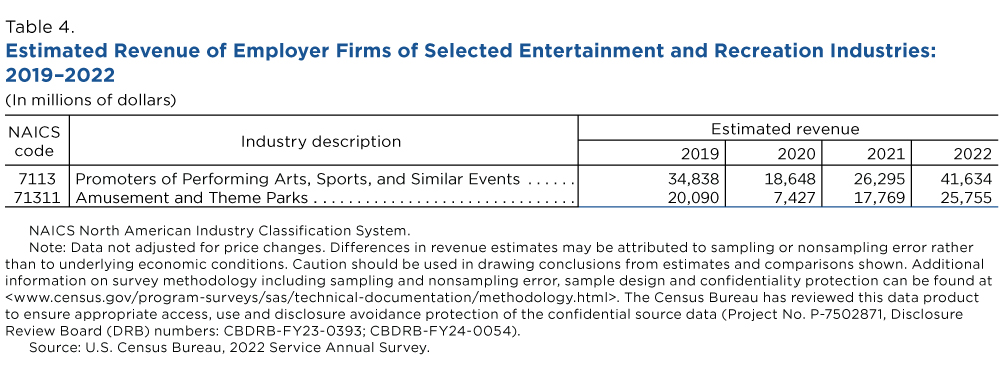Select the 18,648 revenue value
Viewport: 1000px width, 375px height.
pos(790,179)
